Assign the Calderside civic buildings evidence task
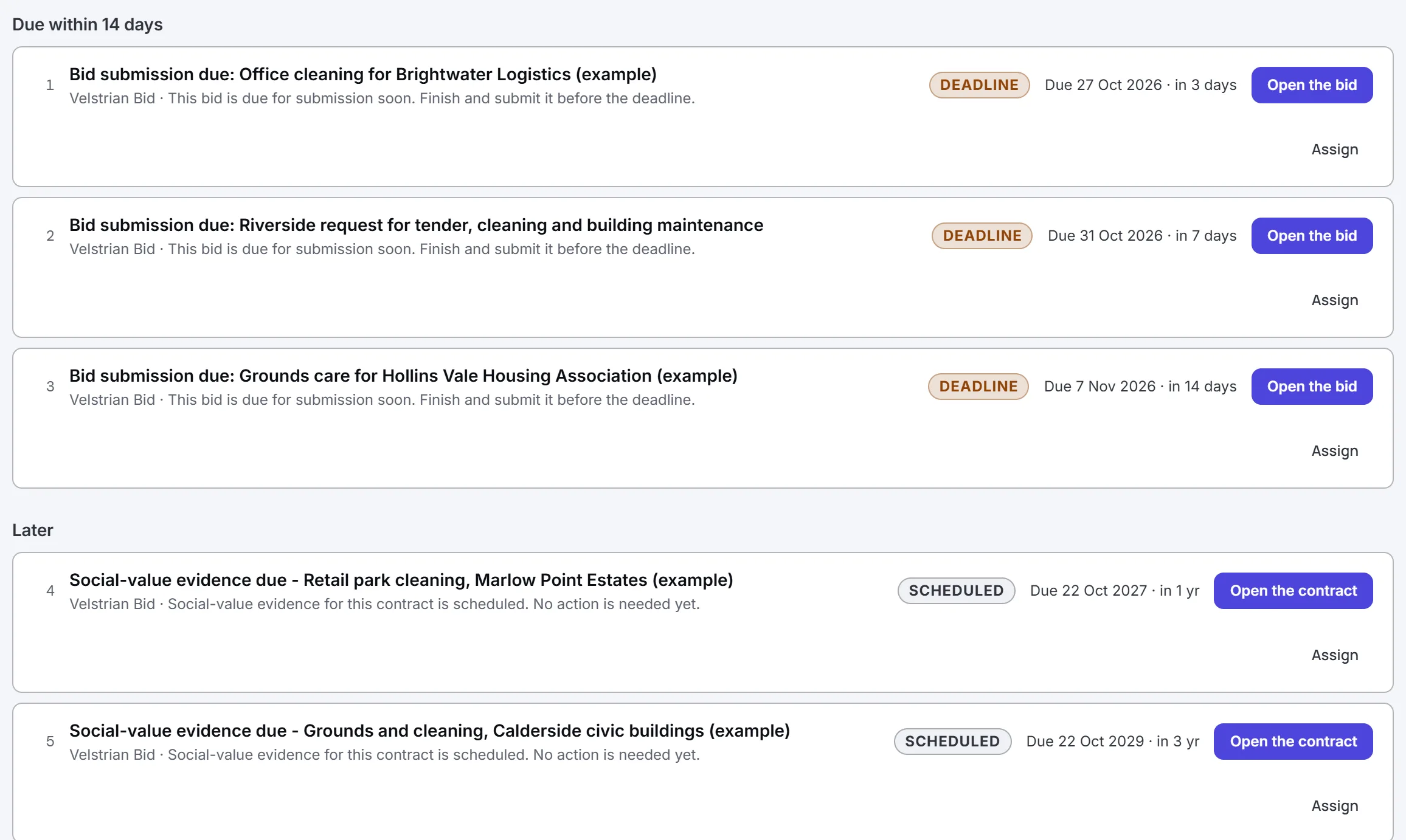 tap(1334, 806)
